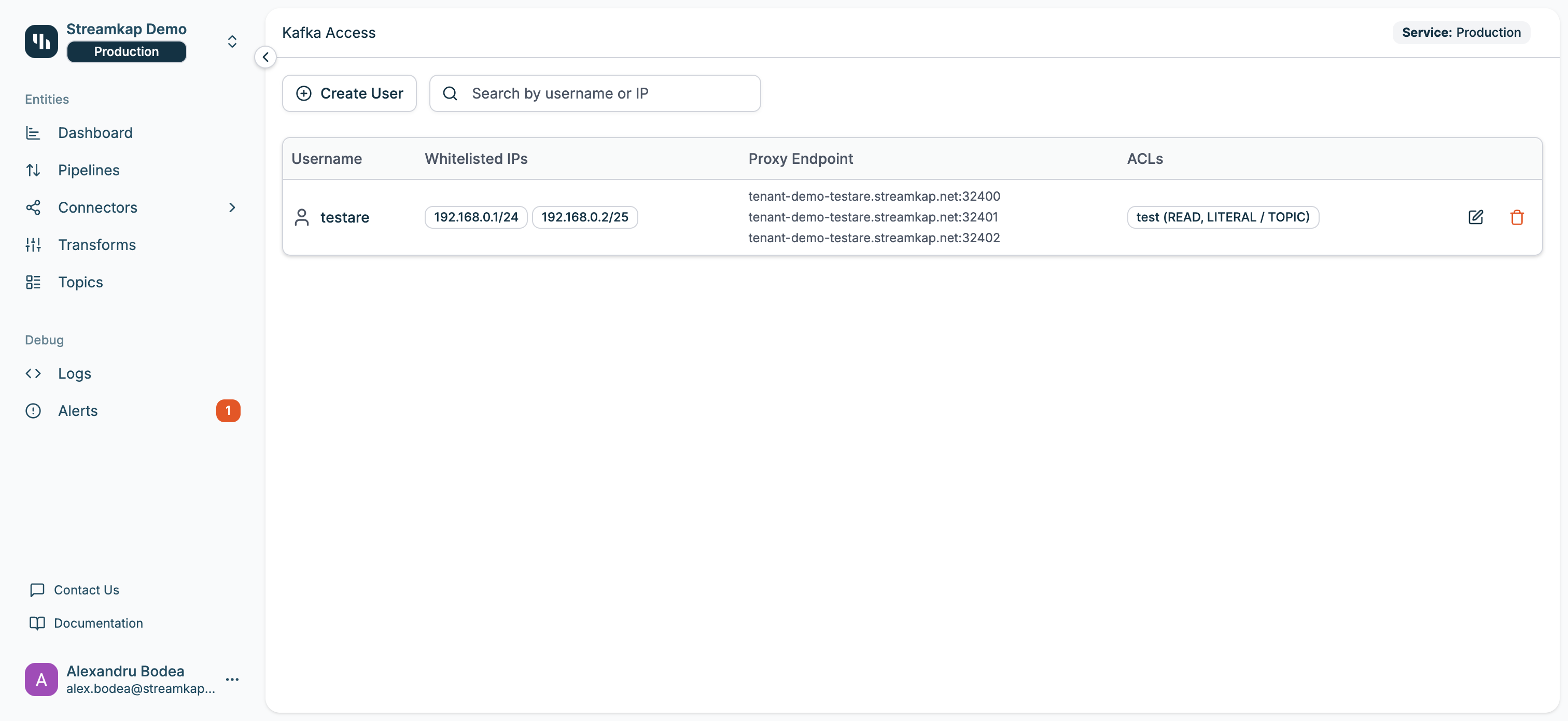Click Contact Us link
Image resolution: width=1568 pixels, height=721 pixels.
point(87,589)
